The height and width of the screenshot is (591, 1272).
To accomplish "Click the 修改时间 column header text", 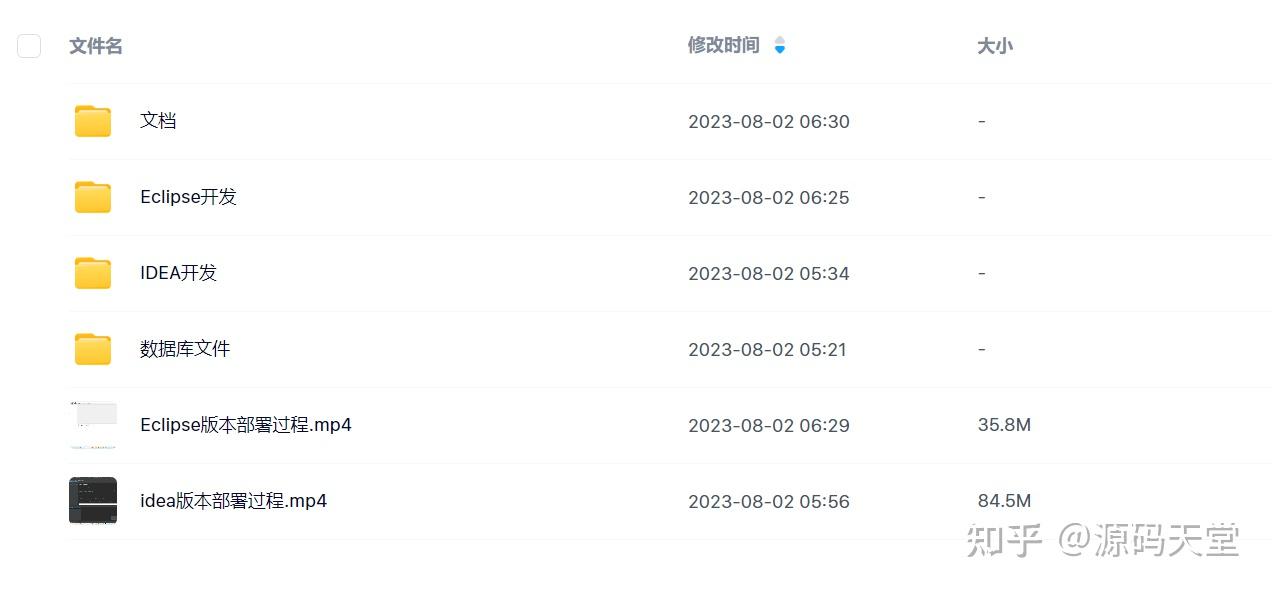I will 723,46.
